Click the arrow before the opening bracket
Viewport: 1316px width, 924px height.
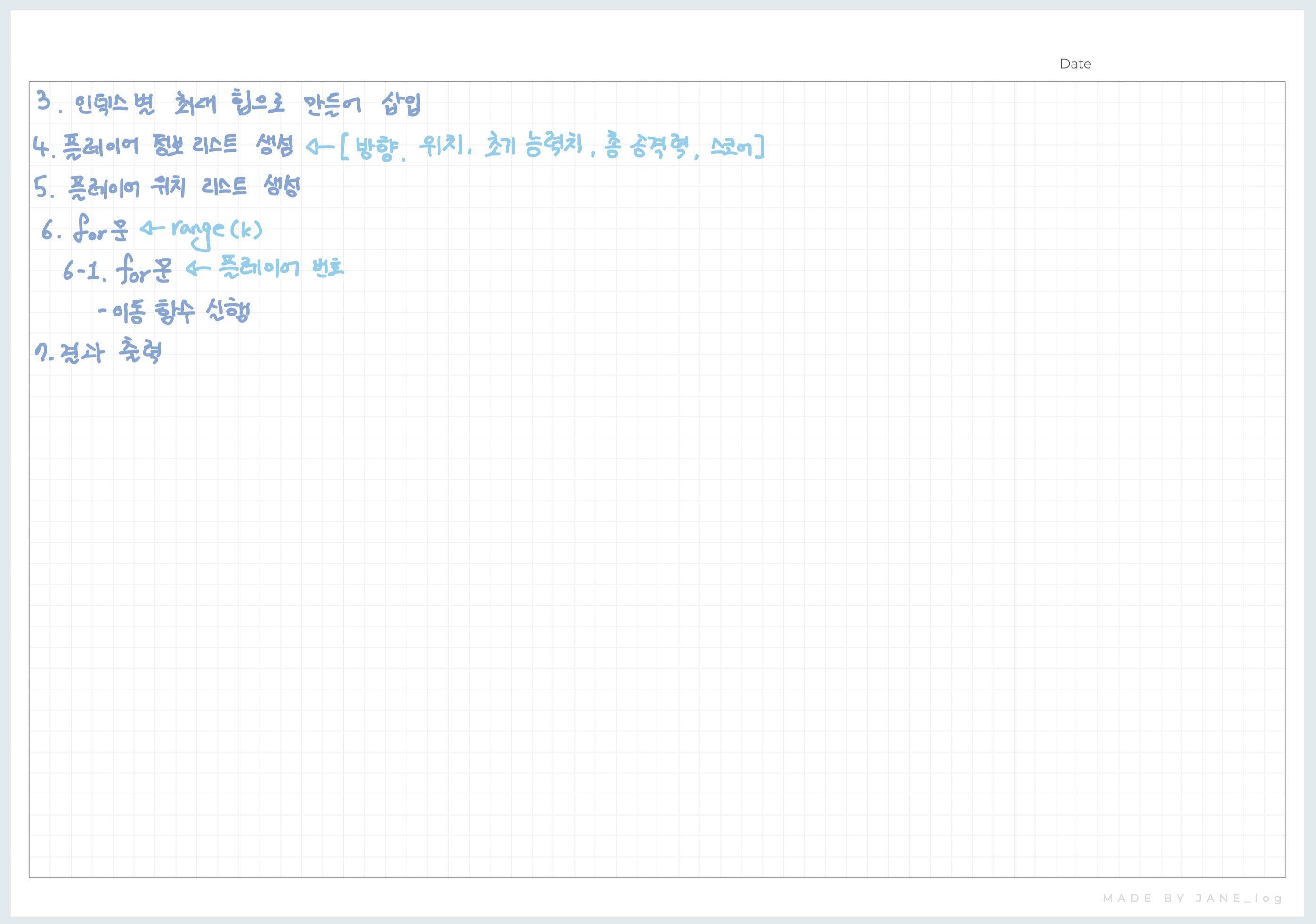[319, 147]
